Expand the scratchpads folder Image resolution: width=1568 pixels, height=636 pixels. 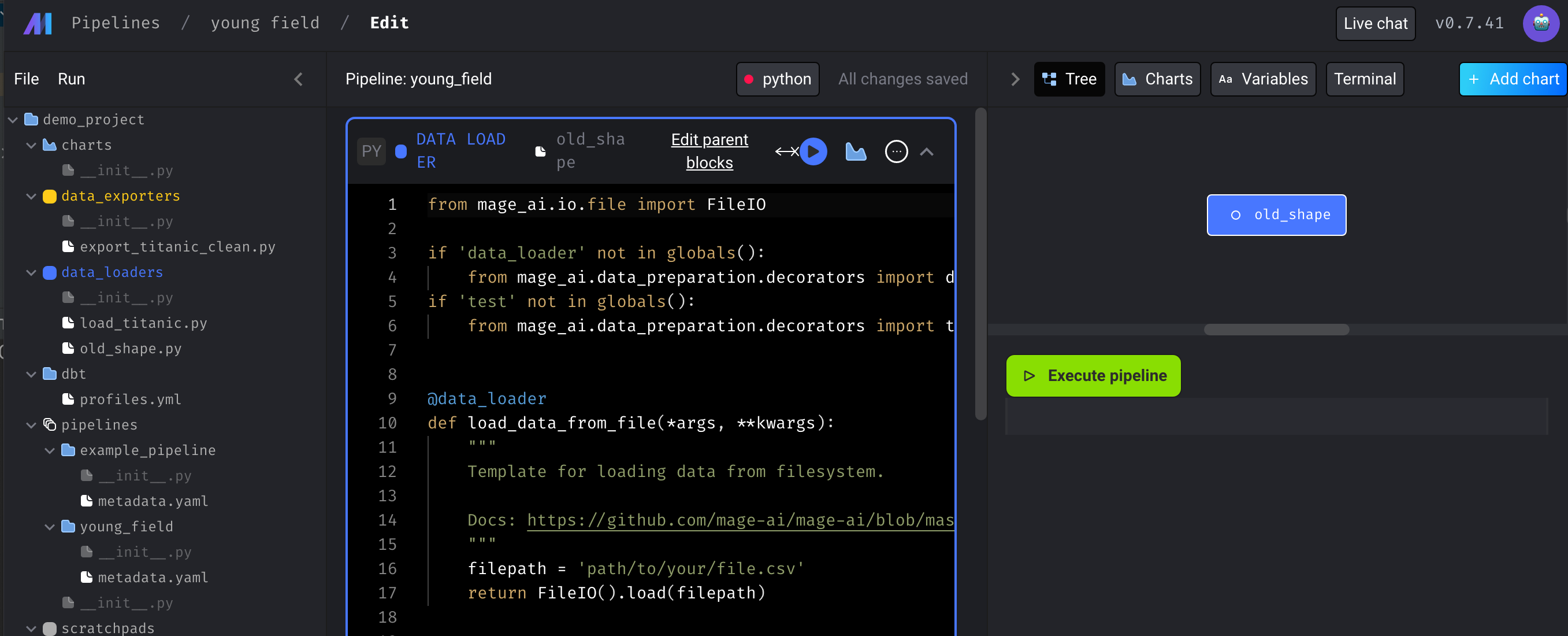pos(31,628)
